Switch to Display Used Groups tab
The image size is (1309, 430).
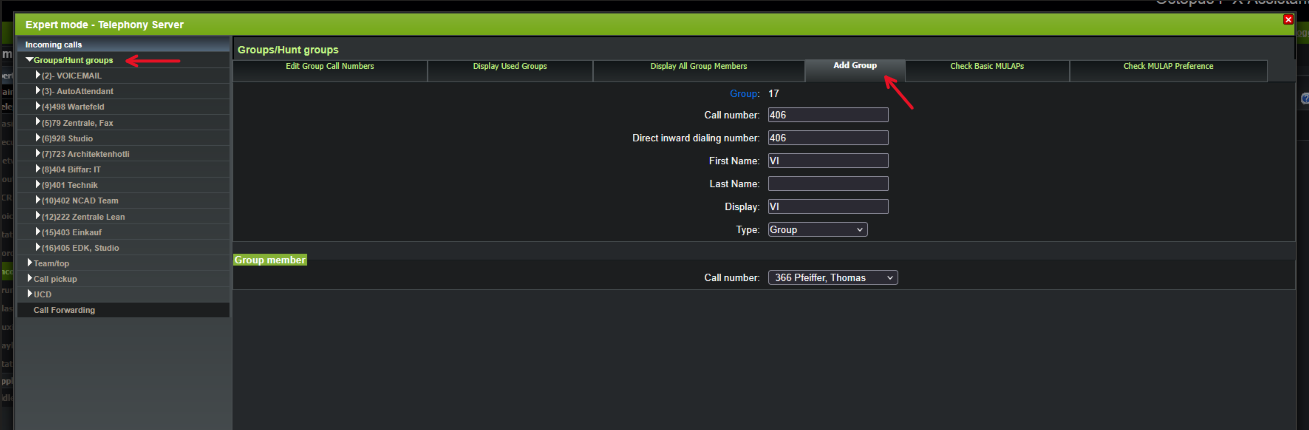(509, 67)
